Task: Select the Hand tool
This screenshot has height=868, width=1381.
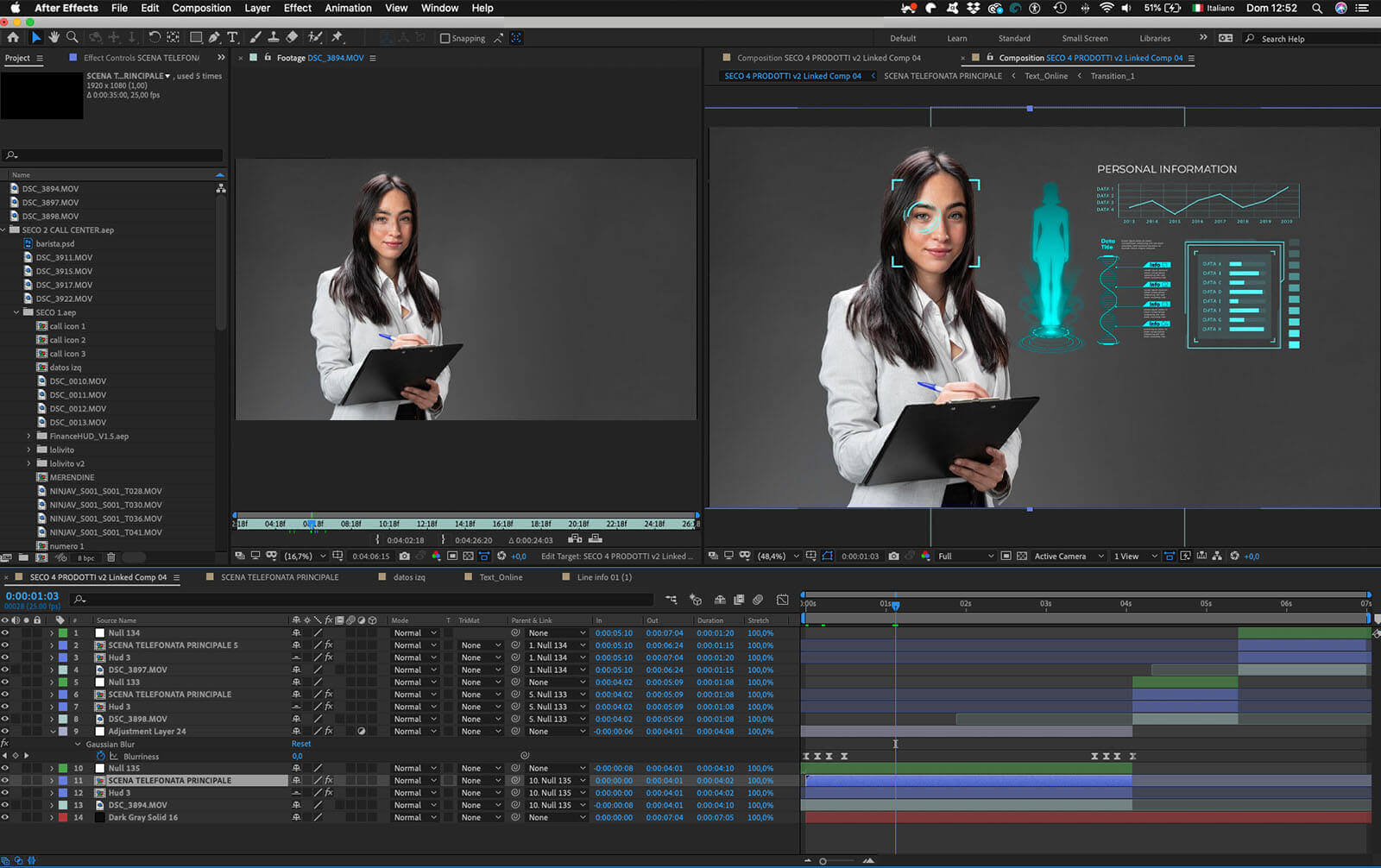Action: tap(54, 37)
